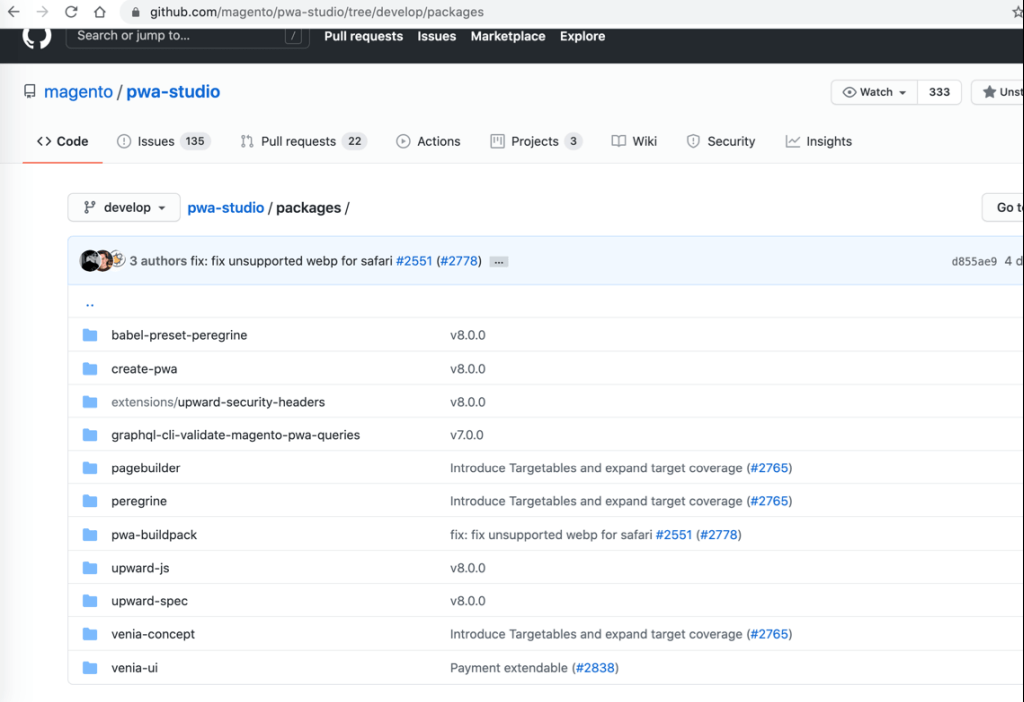The image size is (1024, 702).
Task: Open the extensions/upward-security-headers folder
Action: tap(218, 402)
